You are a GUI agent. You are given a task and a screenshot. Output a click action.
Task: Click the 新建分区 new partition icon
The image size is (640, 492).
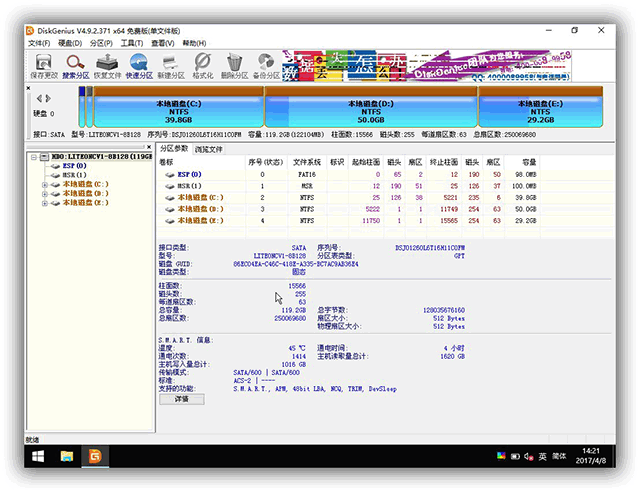click(171, 66)
